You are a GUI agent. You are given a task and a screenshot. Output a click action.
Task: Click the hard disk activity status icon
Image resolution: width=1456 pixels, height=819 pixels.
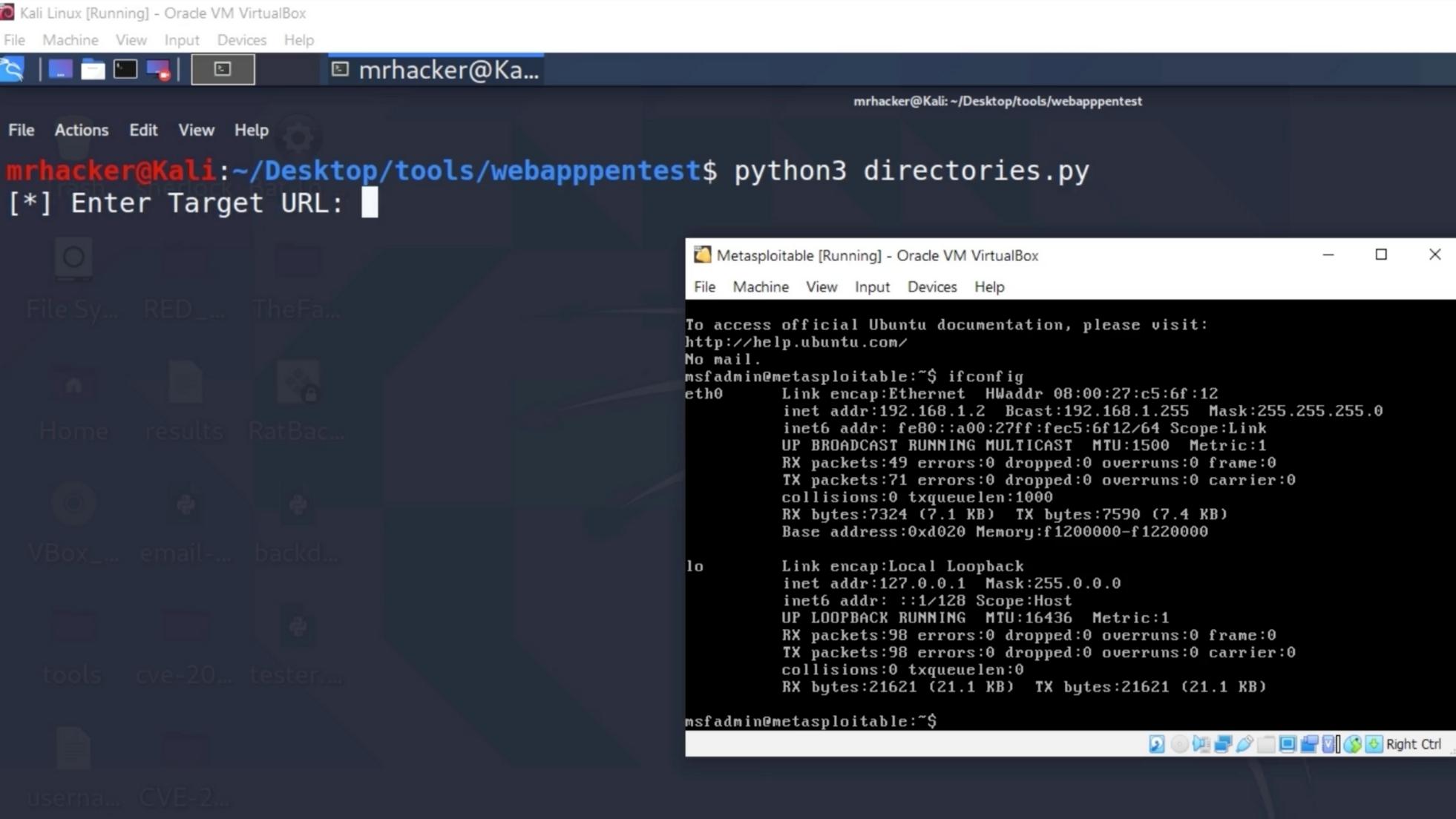click(x=1156, y=744)
